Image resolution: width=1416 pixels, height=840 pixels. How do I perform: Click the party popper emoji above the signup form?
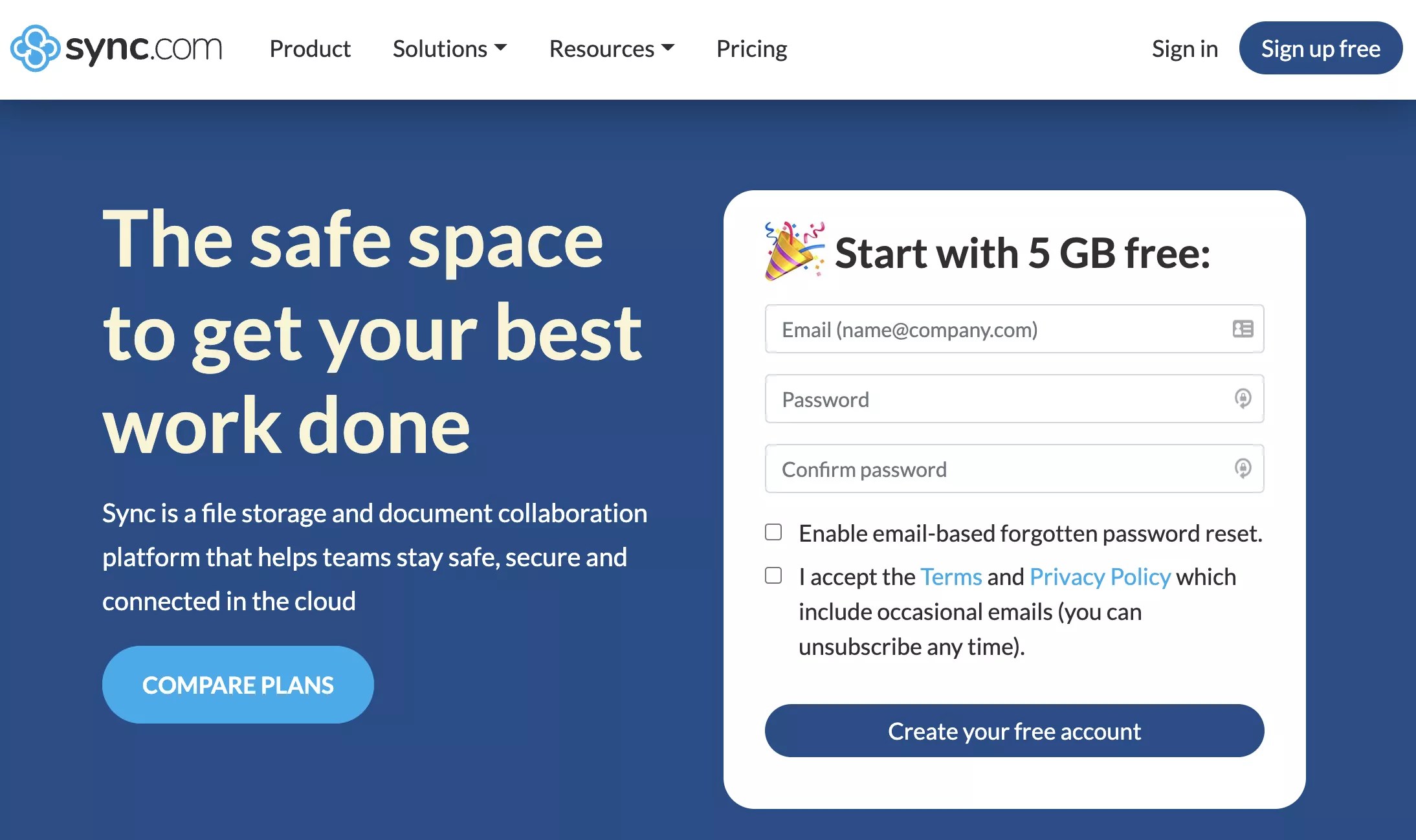click(x=795, y=252)
